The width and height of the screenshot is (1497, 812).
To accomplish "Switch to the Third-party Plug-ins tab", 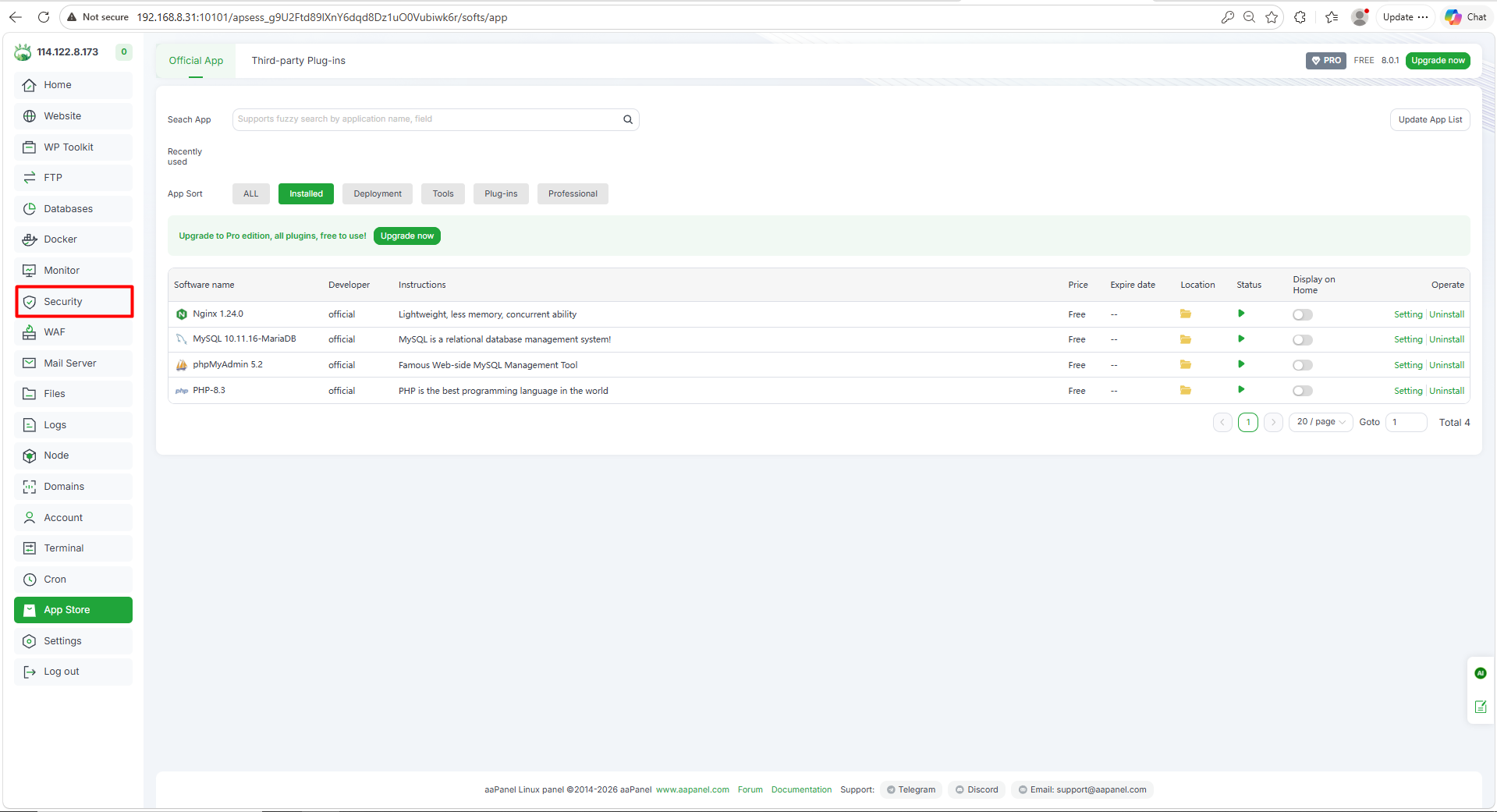I will (298, 61).
